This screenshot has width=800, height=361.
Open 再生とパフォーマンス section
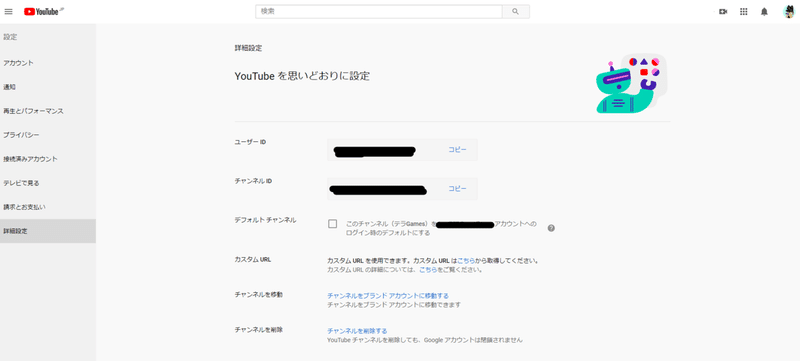48,111
